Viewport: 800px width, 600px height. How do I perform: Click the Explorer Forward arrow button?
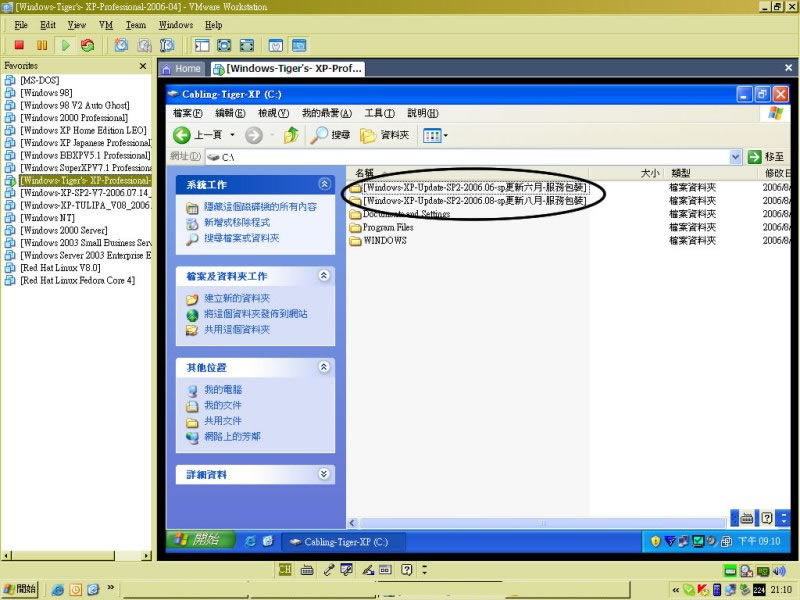tap(254, 135)
